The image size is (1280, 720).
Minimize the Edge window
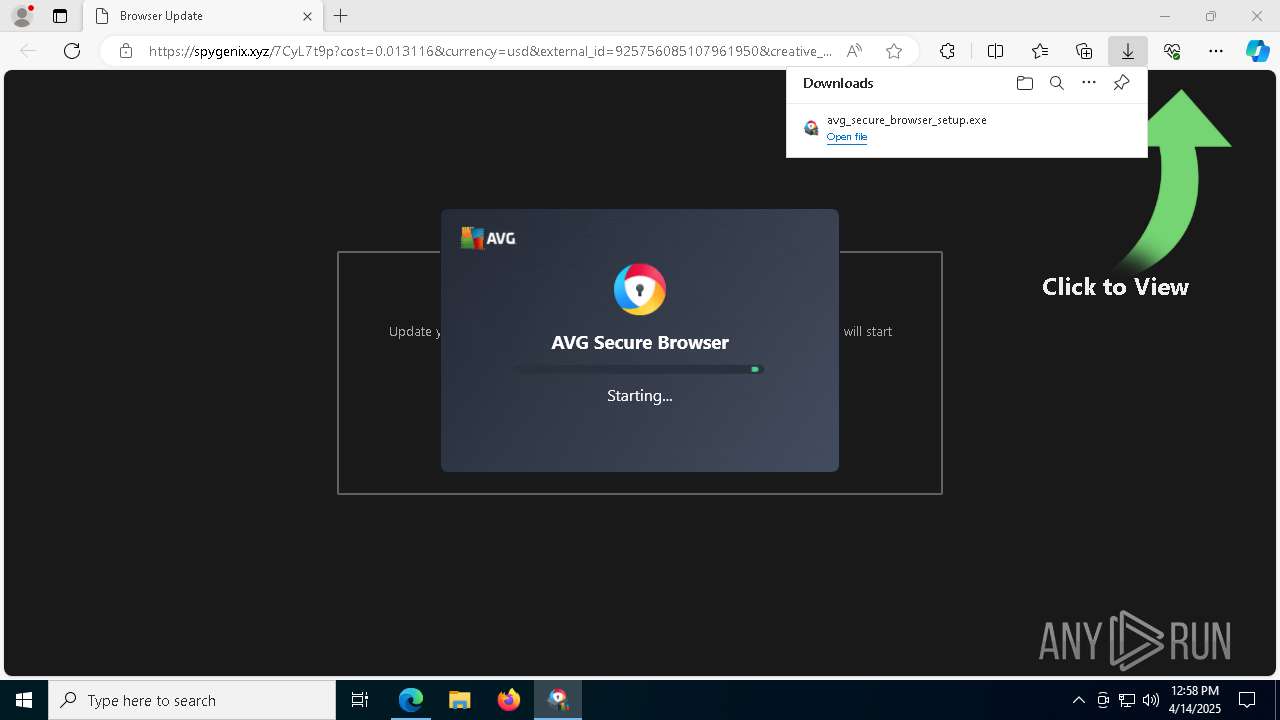pos(1164,16)
